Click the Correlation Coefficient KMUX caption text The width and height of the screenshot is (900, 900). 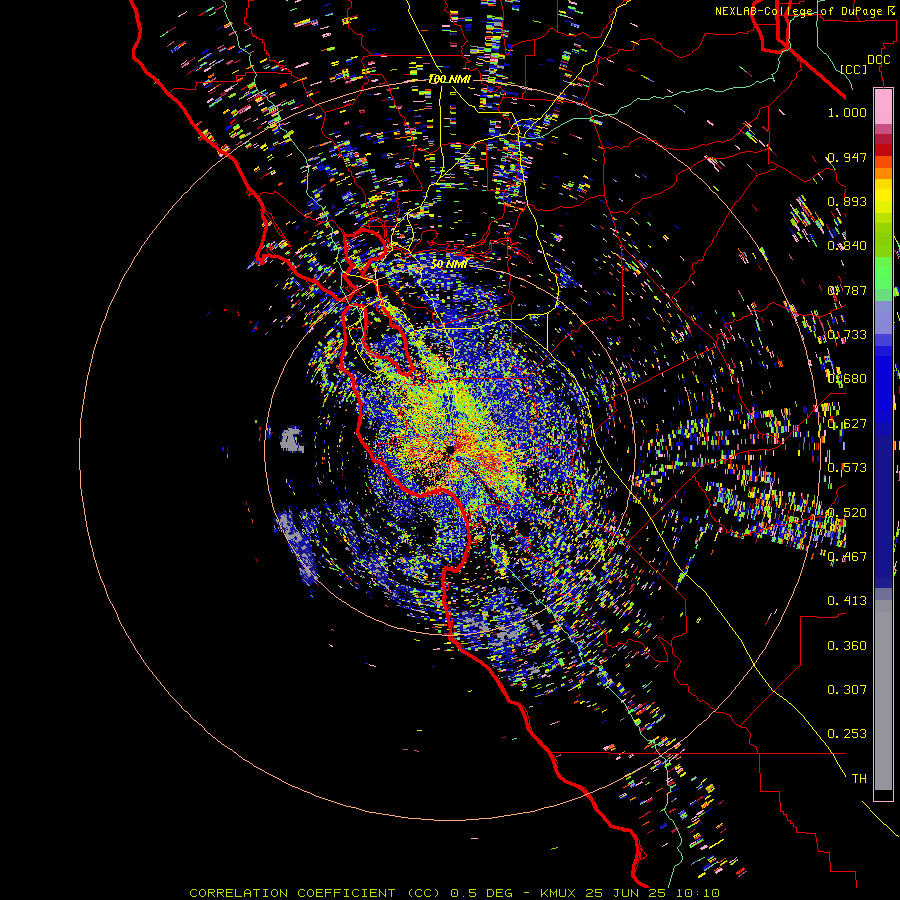455,893
